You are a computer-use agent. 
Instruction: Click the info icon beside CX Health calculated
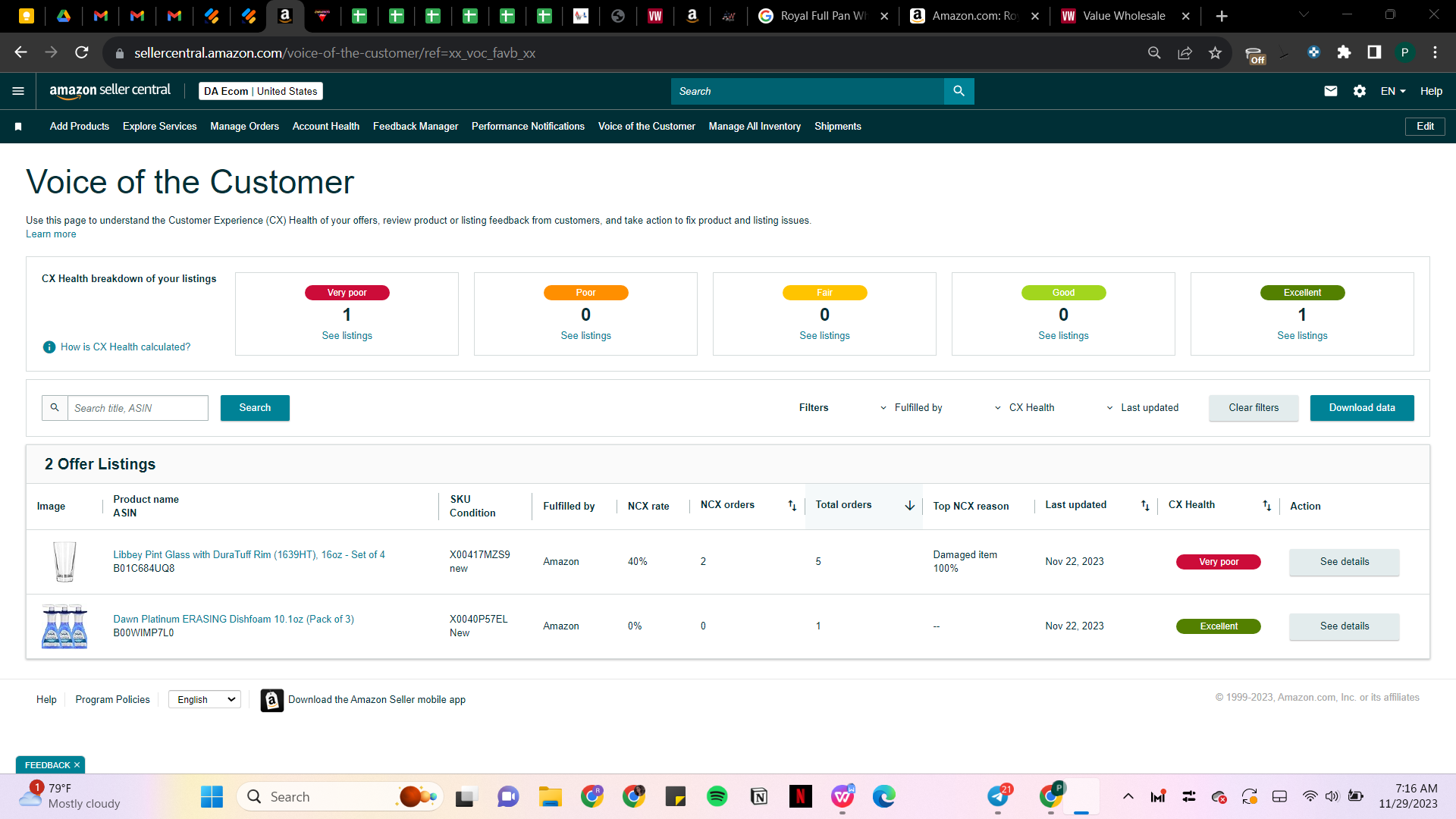49,347
